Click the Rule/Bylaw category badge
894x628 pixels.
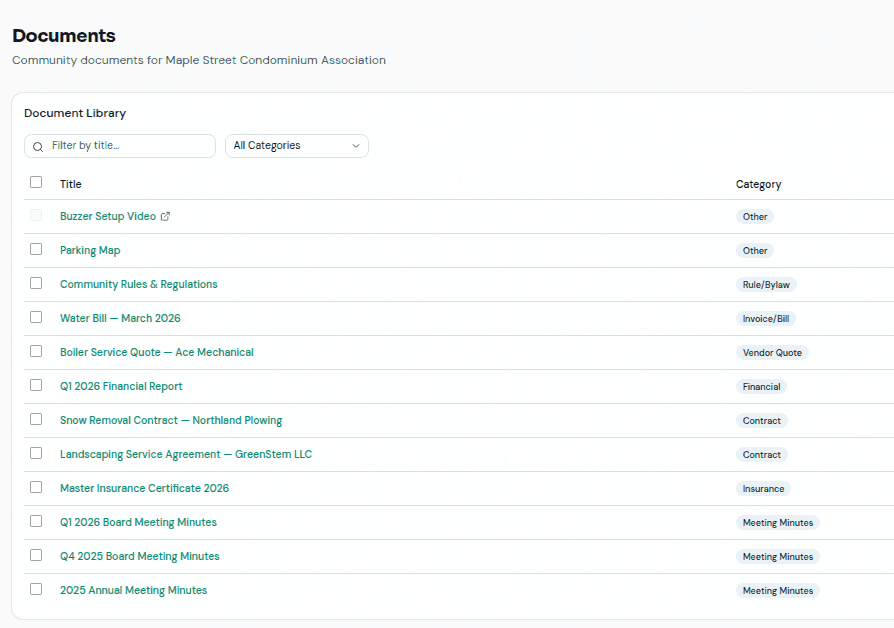pos(766,285)
